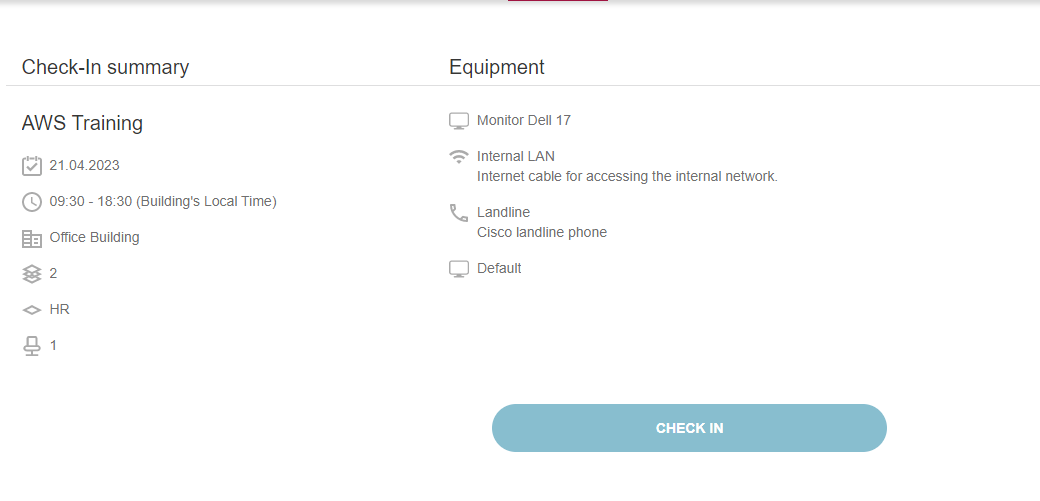Click the monitor icon beside Default
1040x501 pixels.
(459, 269)
